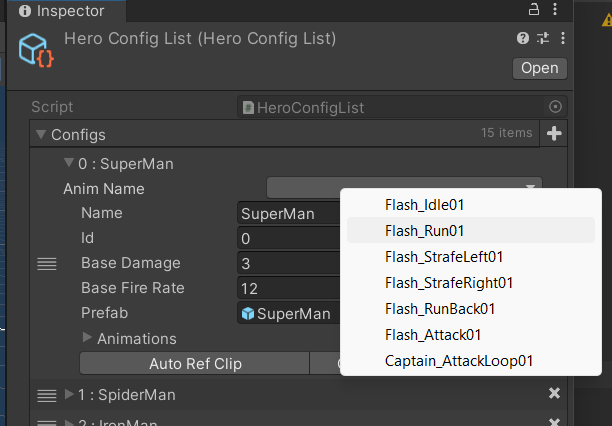This screenshot has width=612, height=426.
Task: Remove the SpiderMan entry with X
Action: [x=554, y=393]
